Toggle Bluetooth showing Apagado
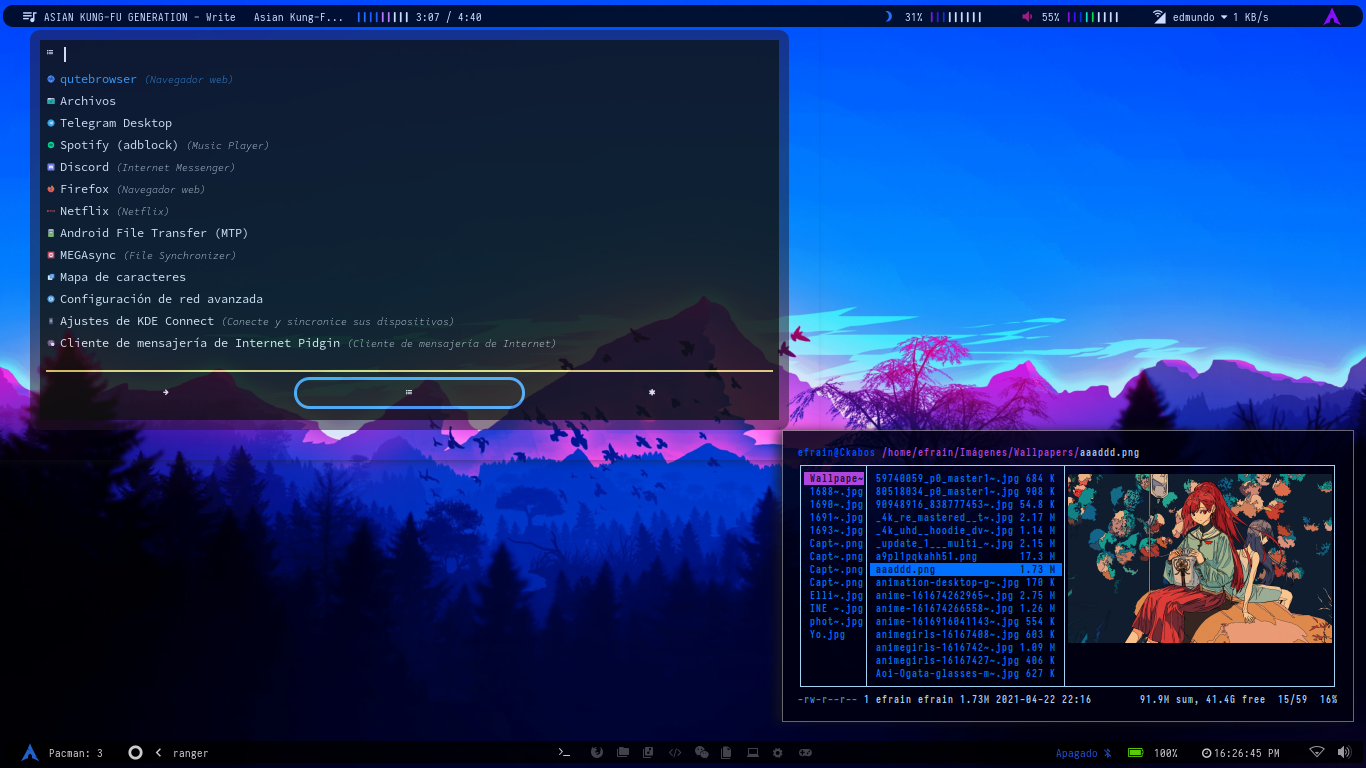 point(1084,753)
